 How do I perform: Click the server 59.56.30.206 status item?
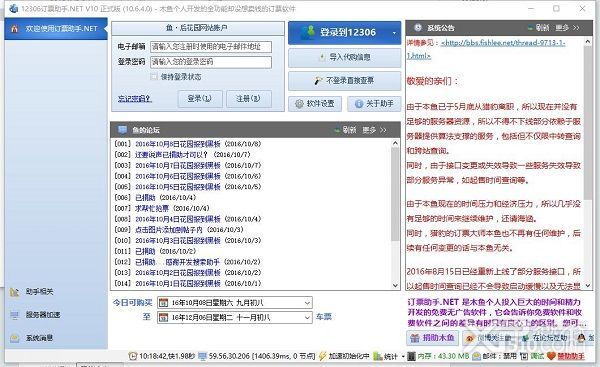click(x=256, y=356)
